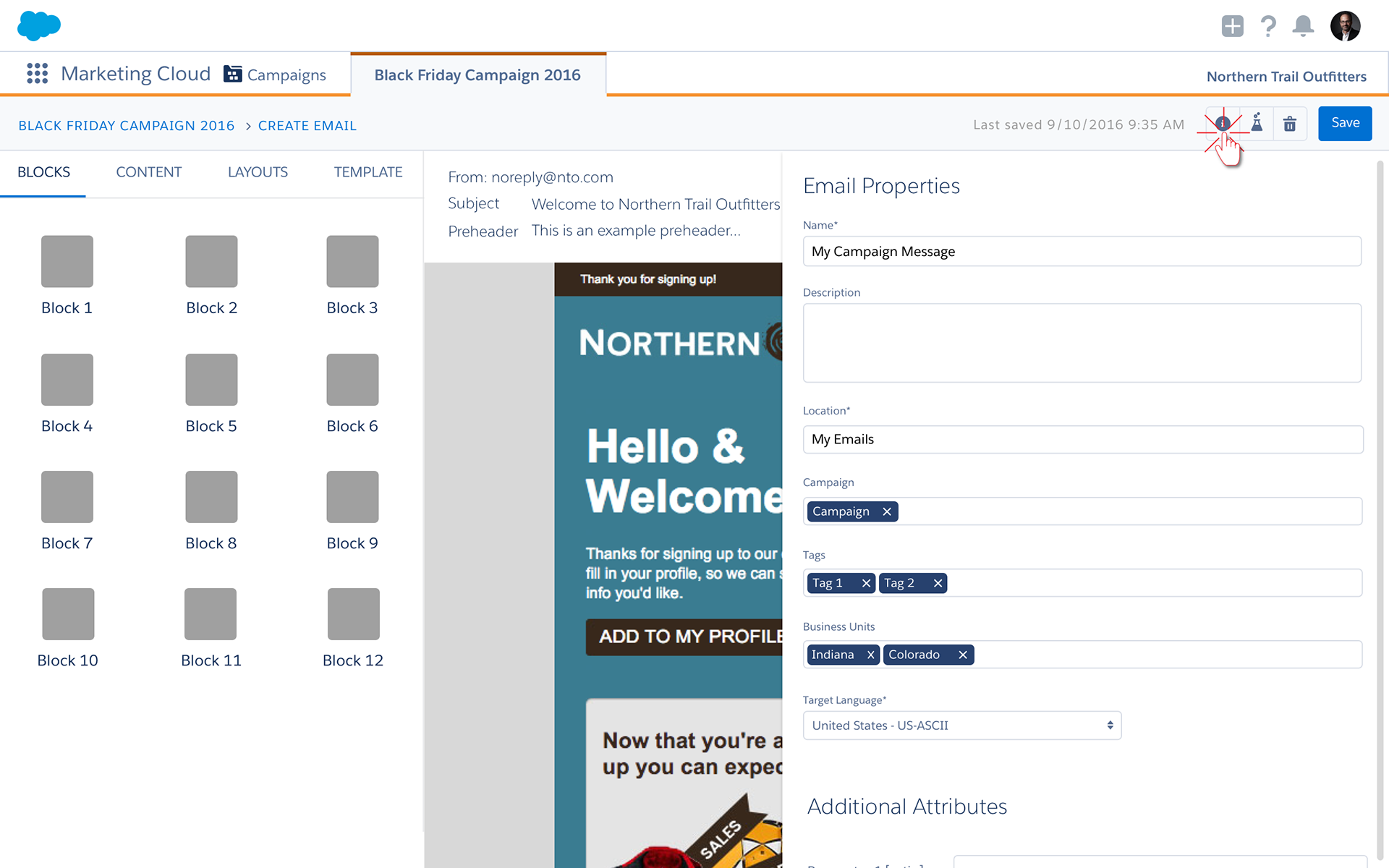
Task: Switch to the LAYOUTS tab
Action: pyautogui.click(x=258, y=172)
